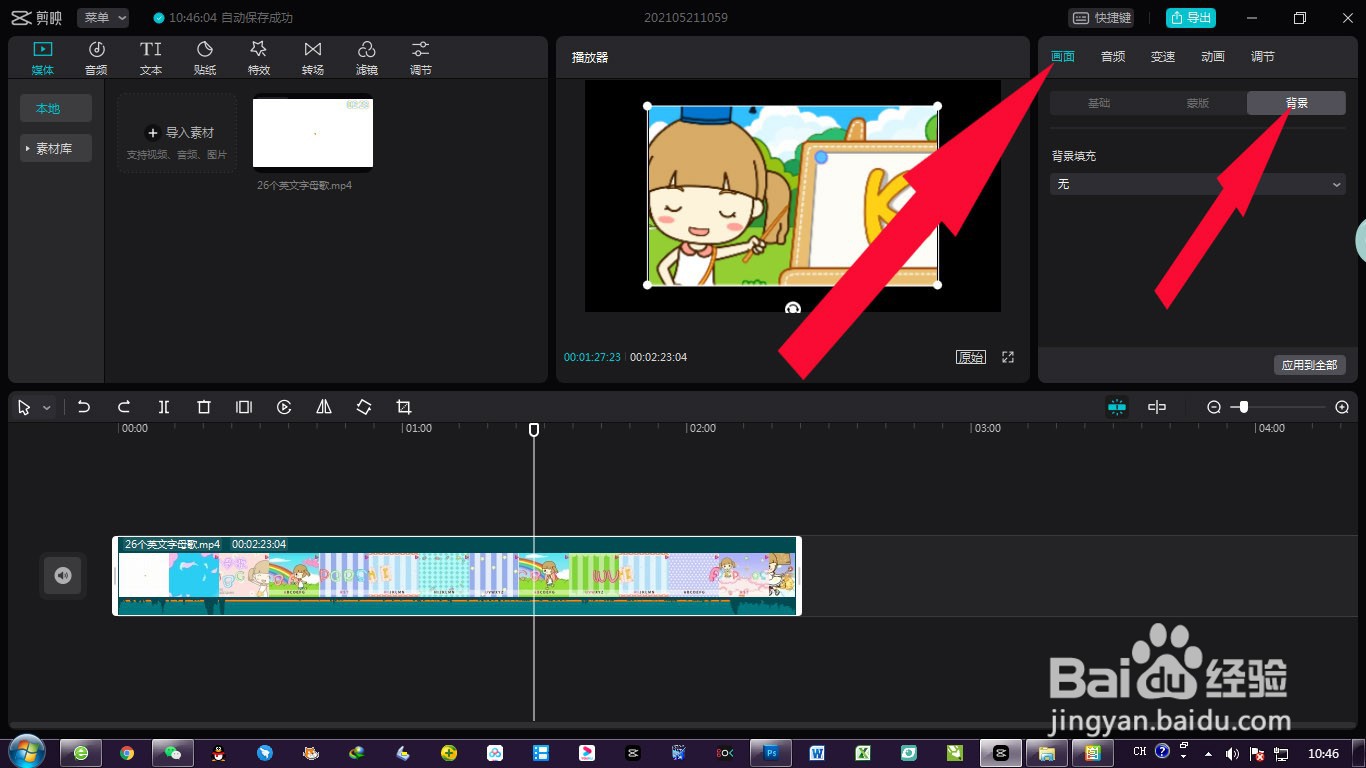Toggle fullscreen preview in player
1366x768 pixels.
[1008, 357]
